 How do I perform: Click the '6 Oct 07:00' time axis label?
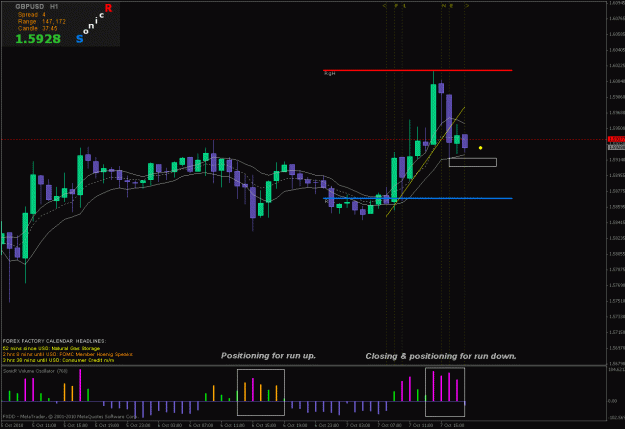coord(201,425)
